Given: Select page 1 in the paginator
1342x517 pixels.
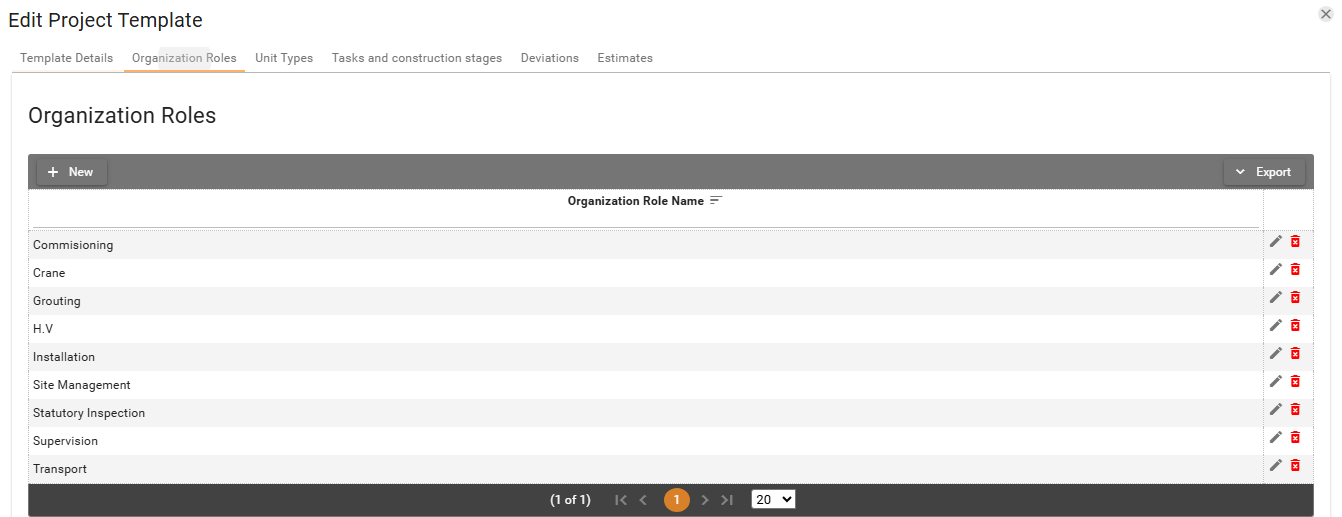Looking at the screenshot, I should click(x=677, y=500).
